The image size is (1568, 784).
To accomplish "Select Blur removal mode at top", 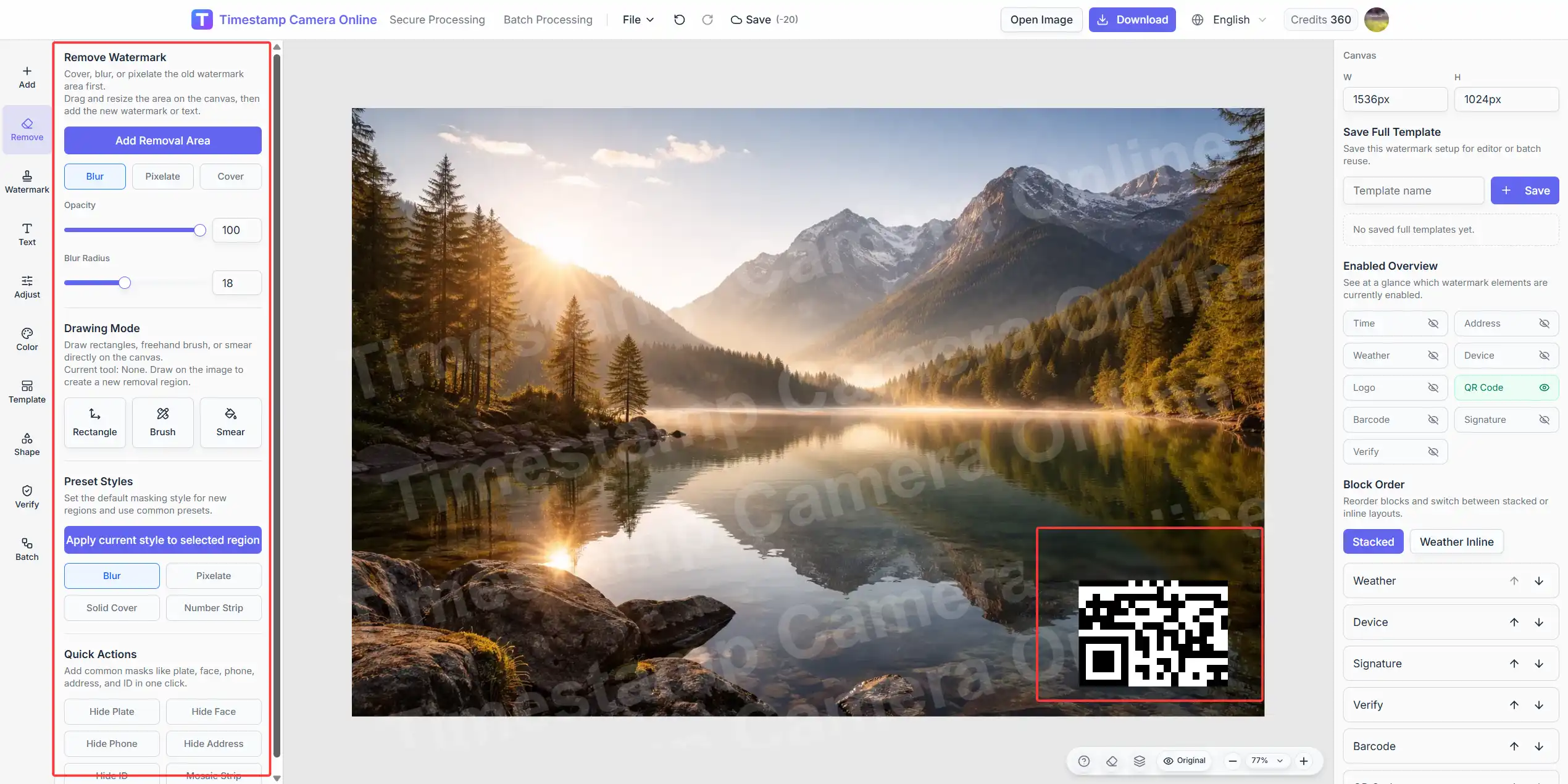I will click(x=95, y=177).
